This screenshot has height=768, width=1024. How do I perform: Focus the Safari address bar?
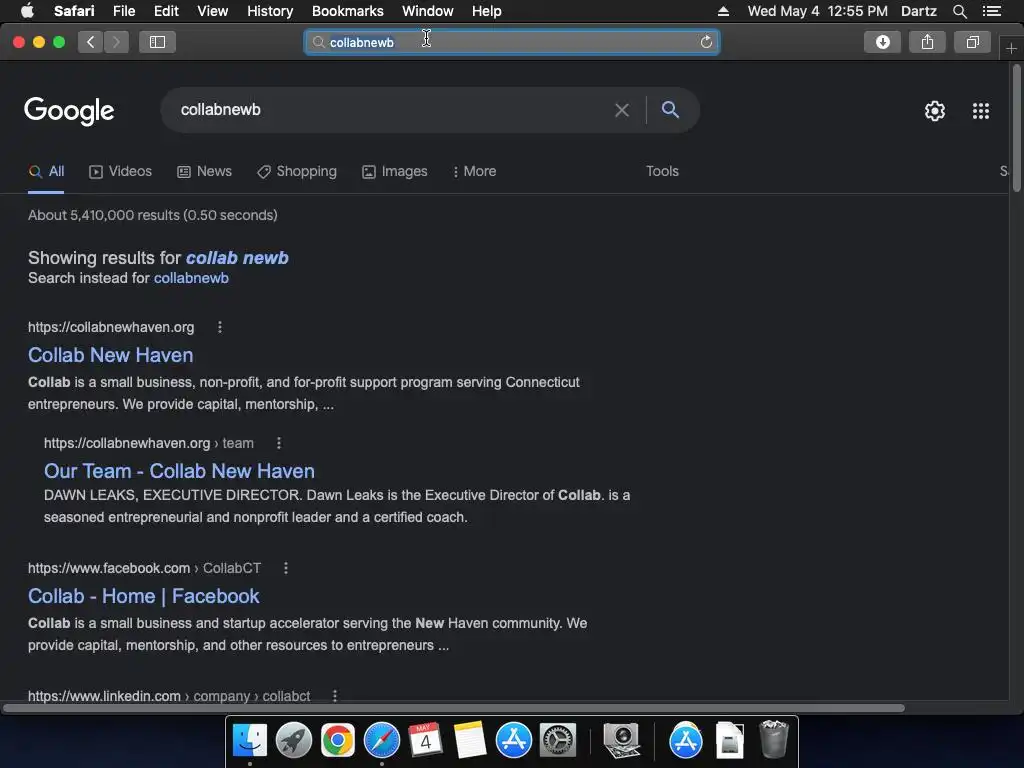click(x=511, y=42)
